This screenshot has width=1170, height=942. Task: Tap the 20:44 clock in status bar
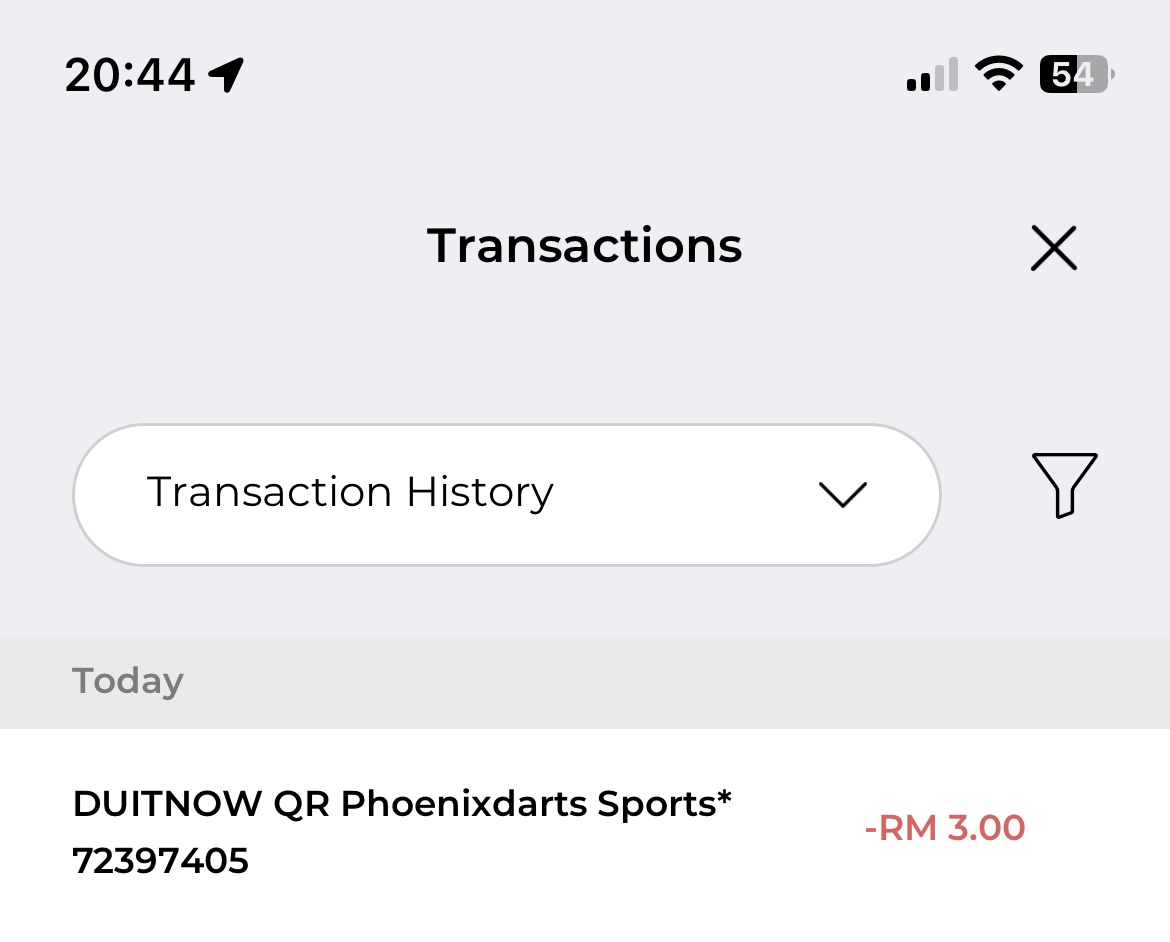click(130, 75)
